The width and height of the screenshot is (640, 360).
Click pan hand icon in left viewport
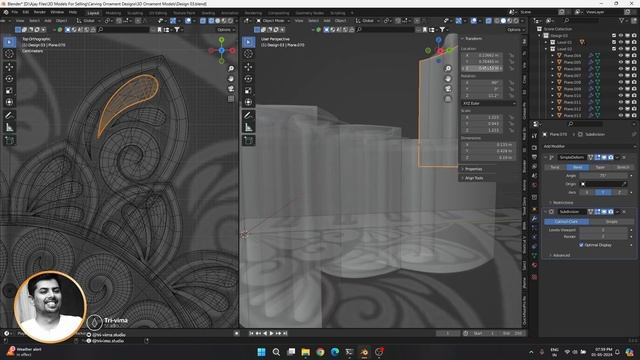point(231,78)
